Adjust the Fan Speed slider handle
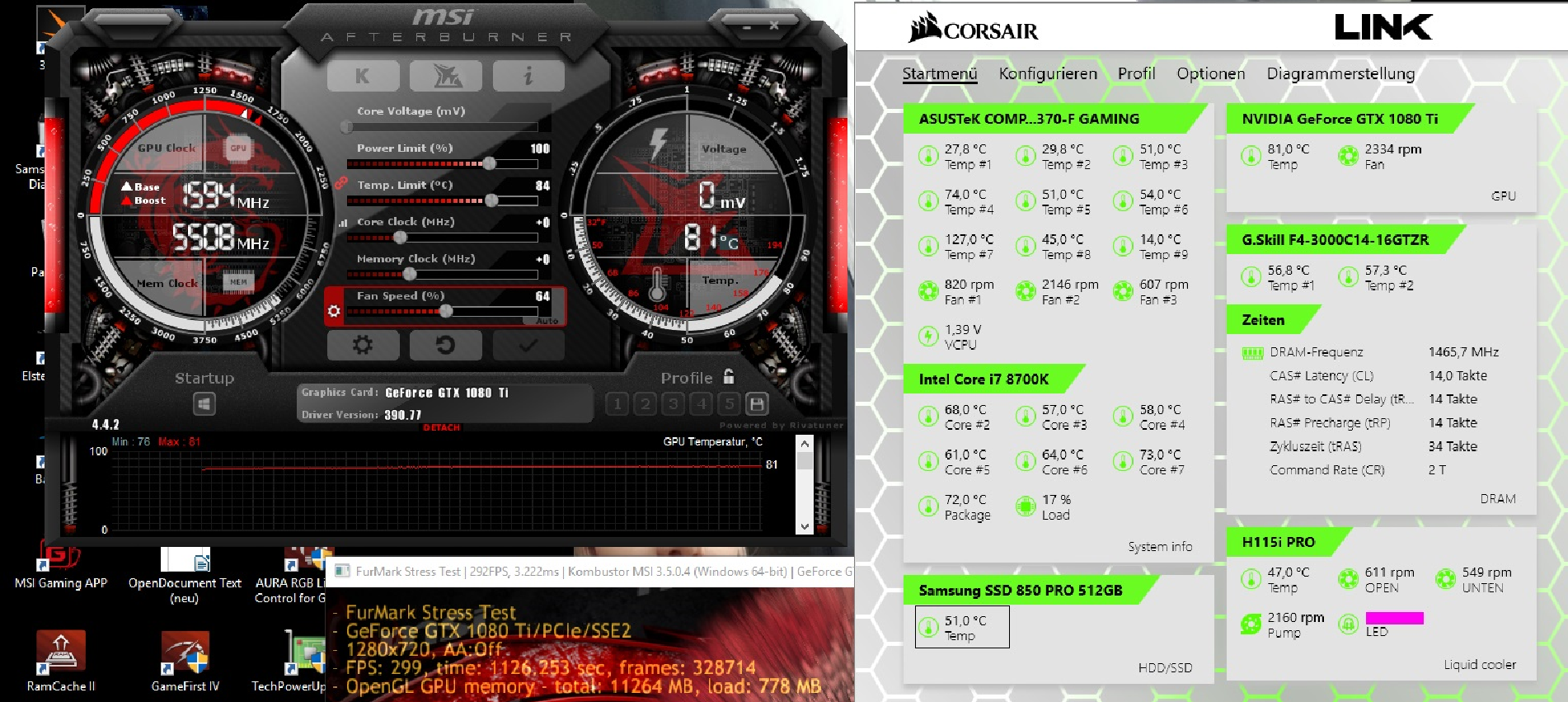The height and width of the screenshot is (702, 1568). (446, 311)
